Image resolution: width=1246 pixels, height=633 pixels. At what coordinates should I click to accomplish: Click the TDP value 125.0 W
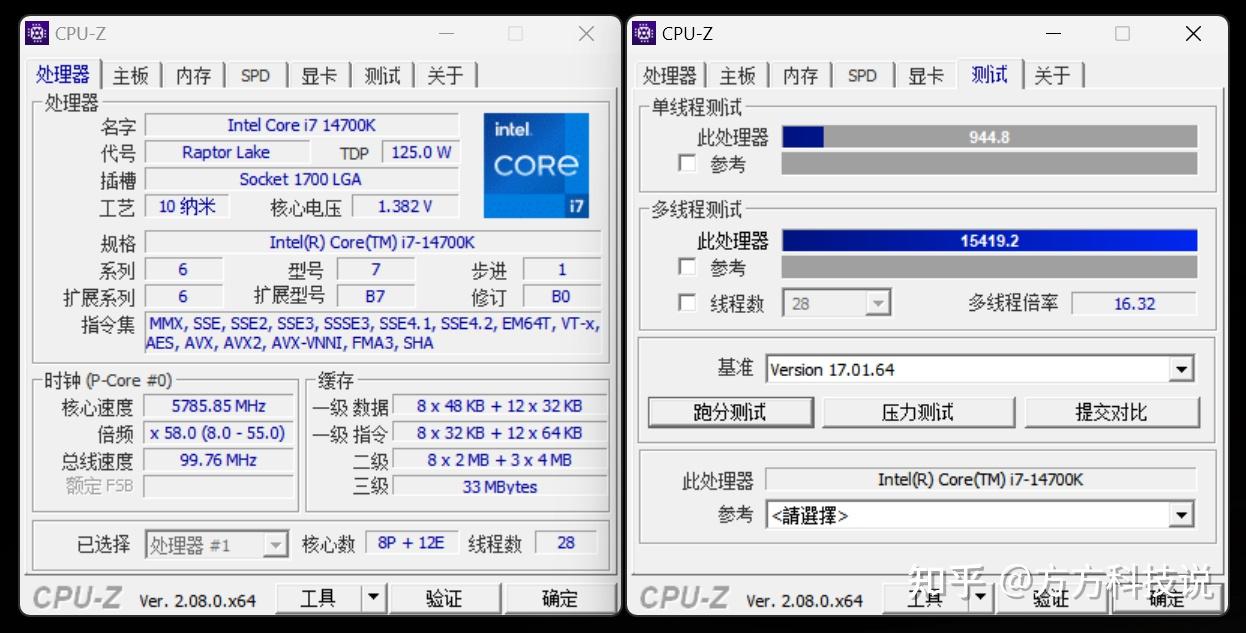click(420, 152)
